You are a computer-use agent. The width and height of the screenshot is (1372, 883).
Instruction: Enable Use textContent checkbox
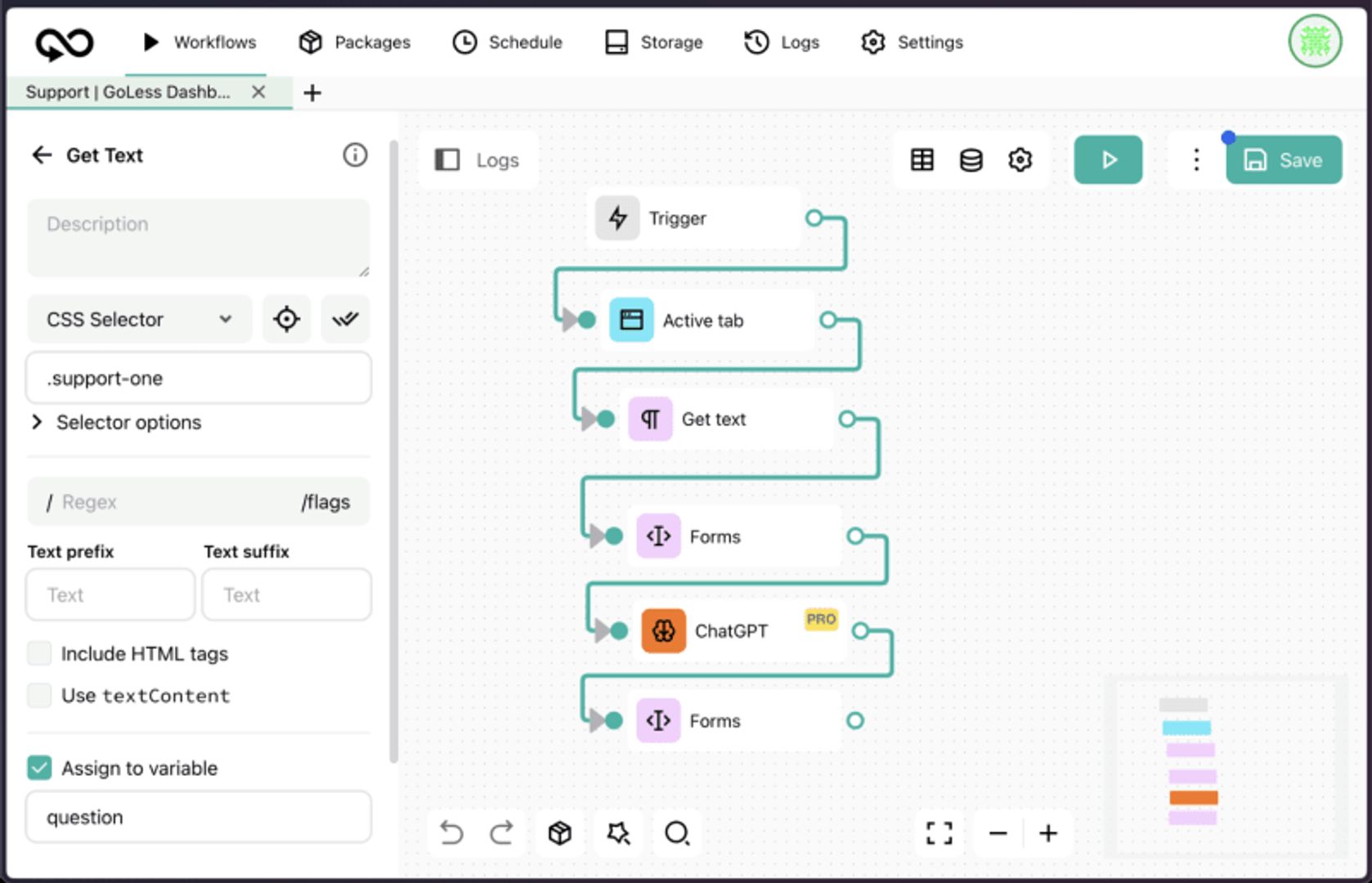39,696
